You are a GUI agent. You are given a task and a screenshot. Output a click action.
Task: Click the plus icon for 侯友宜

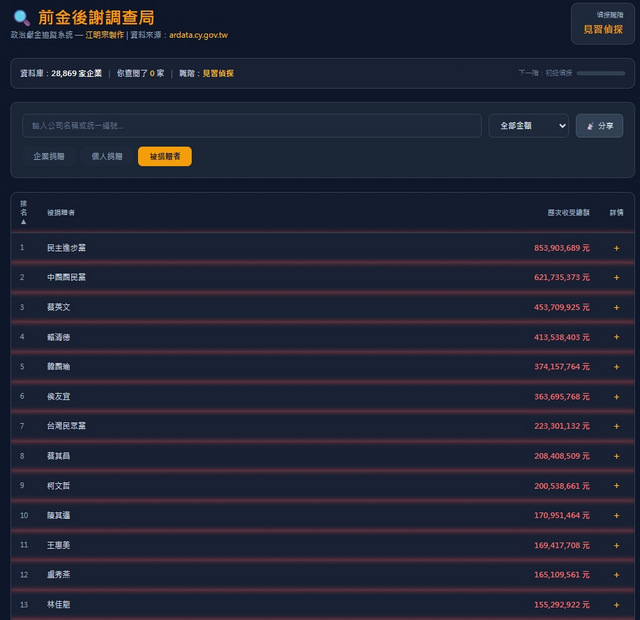point(616,397)
